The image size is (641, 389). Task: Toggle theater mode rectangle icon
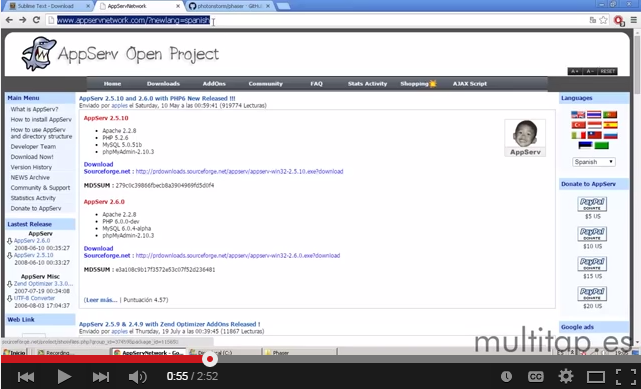(596, 376)
